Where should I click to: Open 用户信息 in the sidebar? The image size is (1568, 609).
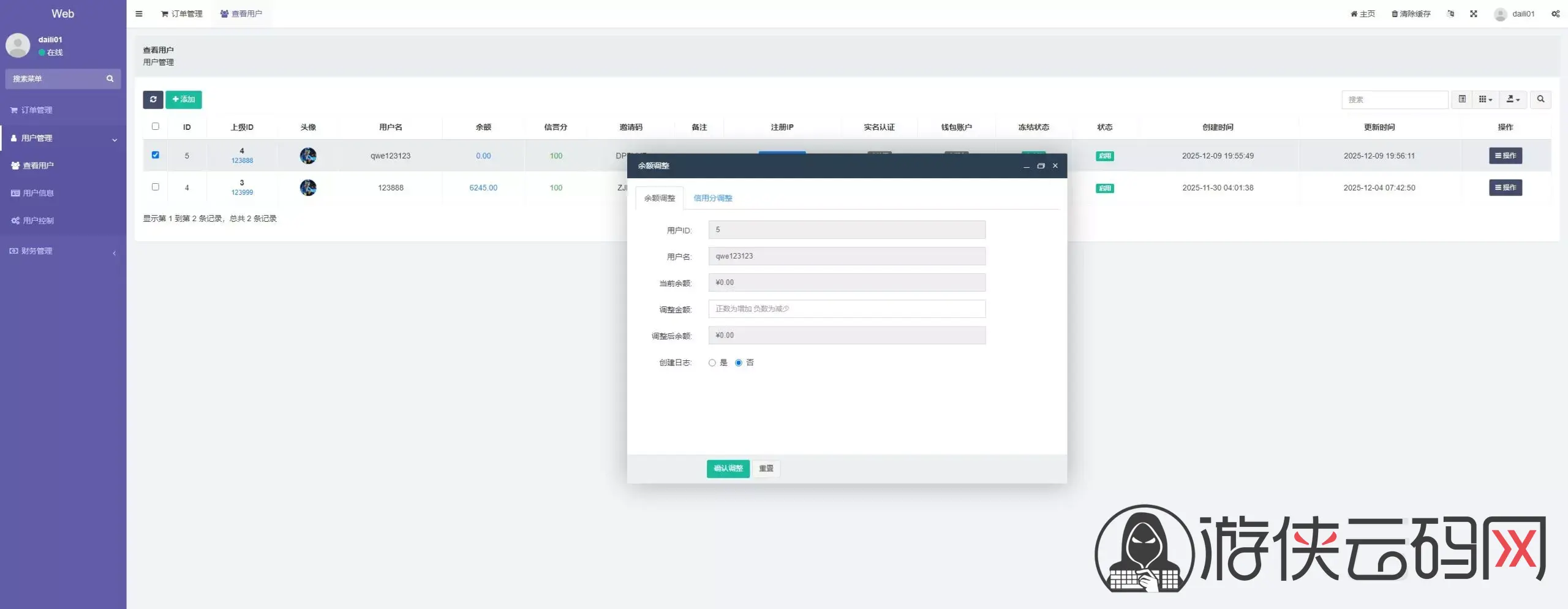coord(38,193)
